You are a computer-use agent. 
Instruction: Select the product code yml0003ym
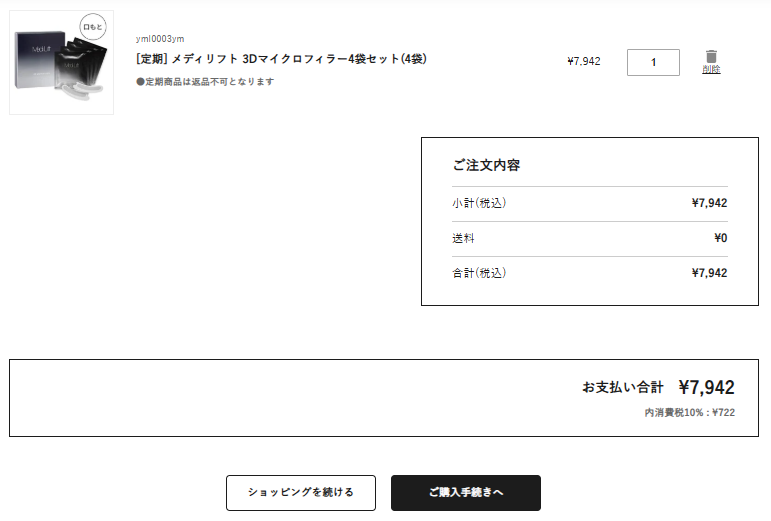[x=160, y=39]
